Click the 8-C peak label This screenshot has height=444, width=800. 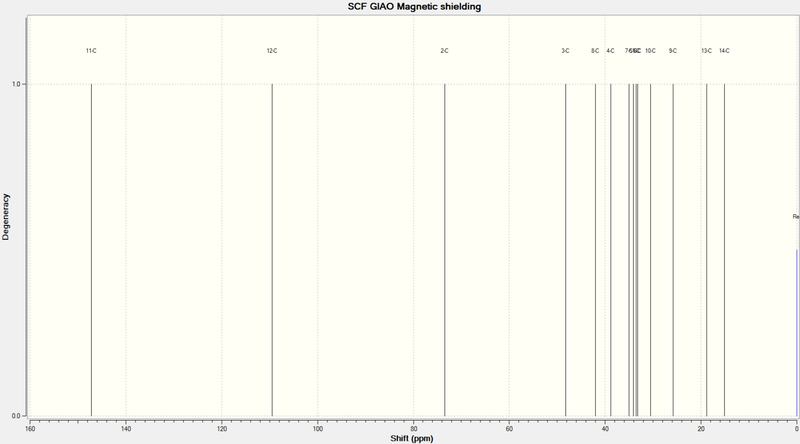click(595, 51)
